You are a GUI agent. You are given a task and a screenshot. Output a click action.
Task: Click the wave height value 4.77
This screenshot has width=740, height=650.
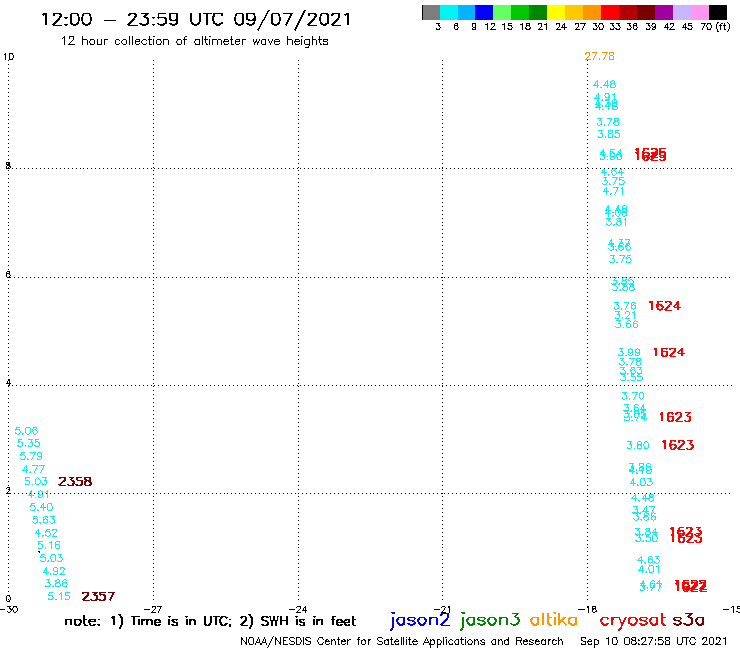pyautogui.click(x=34, y=469)
